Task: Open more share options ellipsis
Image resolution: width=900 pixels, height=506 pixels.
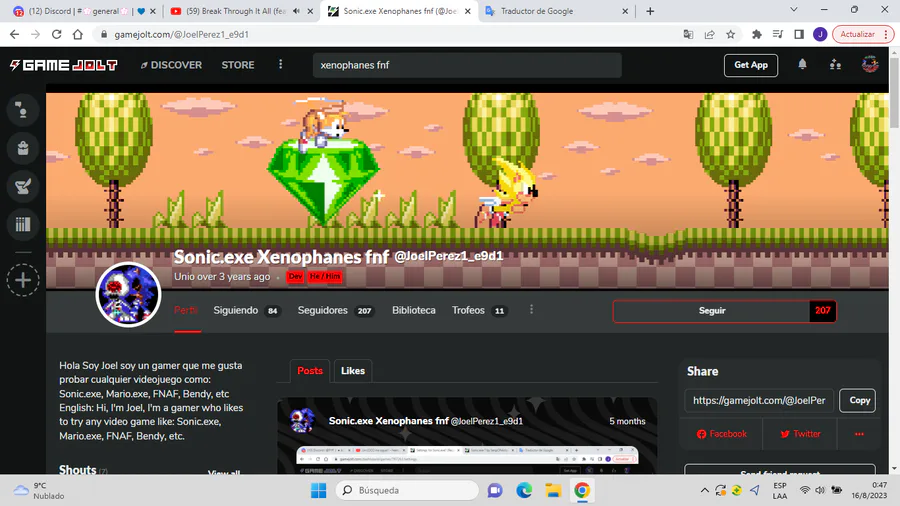Action: coord(859,434)
